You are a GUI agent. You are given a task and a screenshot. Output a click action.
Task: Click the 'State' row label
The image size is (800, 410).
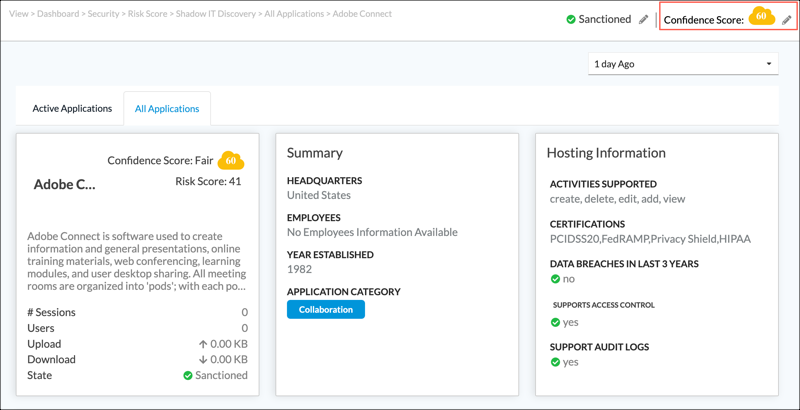click(40, 375)
